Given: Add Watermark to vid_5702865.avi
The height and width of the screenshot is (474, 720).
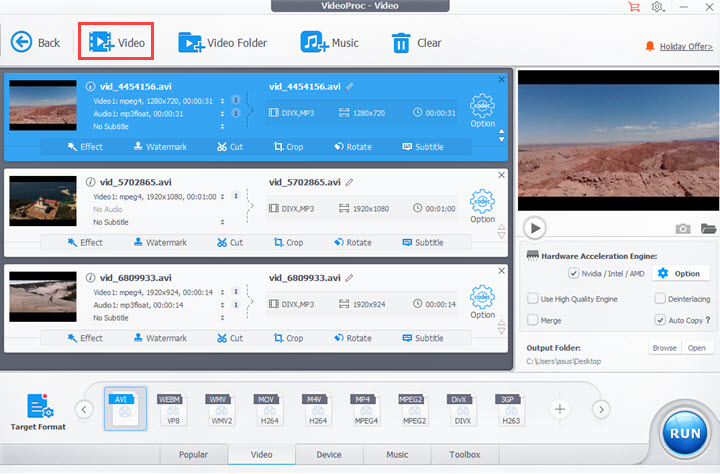Looking at the screenshot, I should (160, 242).
